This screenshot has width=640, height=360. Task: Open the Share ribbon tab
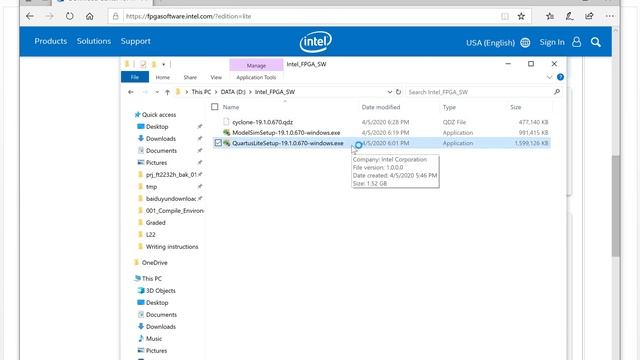pos(190,77)
